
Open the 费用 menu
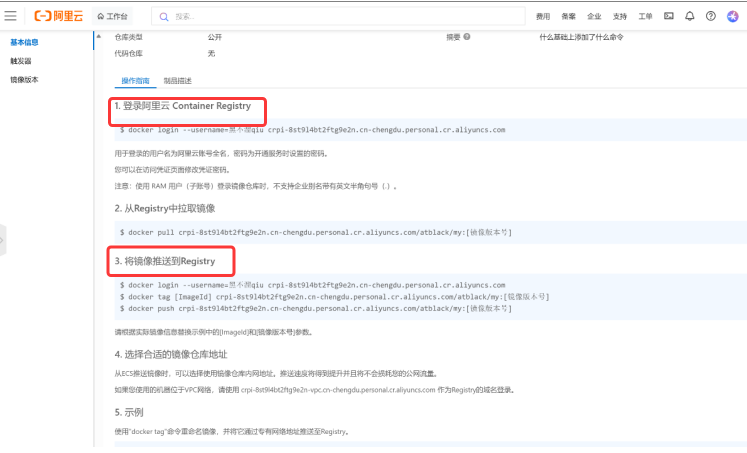[x=543, y=17]
